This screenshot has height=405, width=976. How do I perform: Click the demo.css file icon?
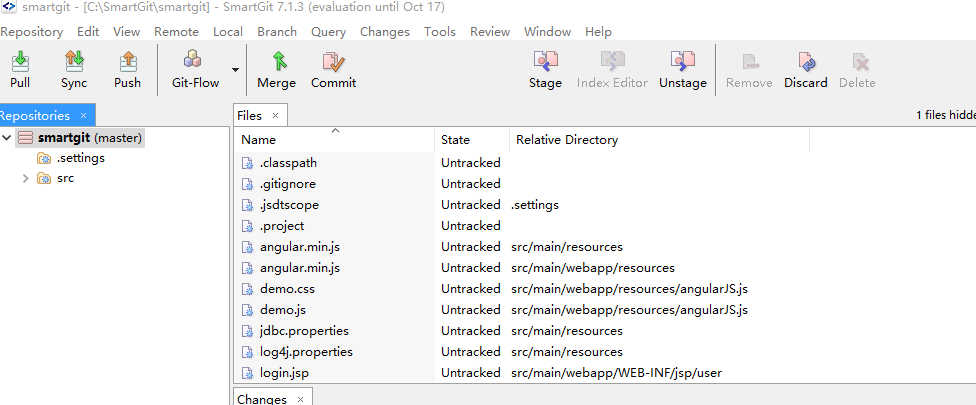tap(248, 289)
